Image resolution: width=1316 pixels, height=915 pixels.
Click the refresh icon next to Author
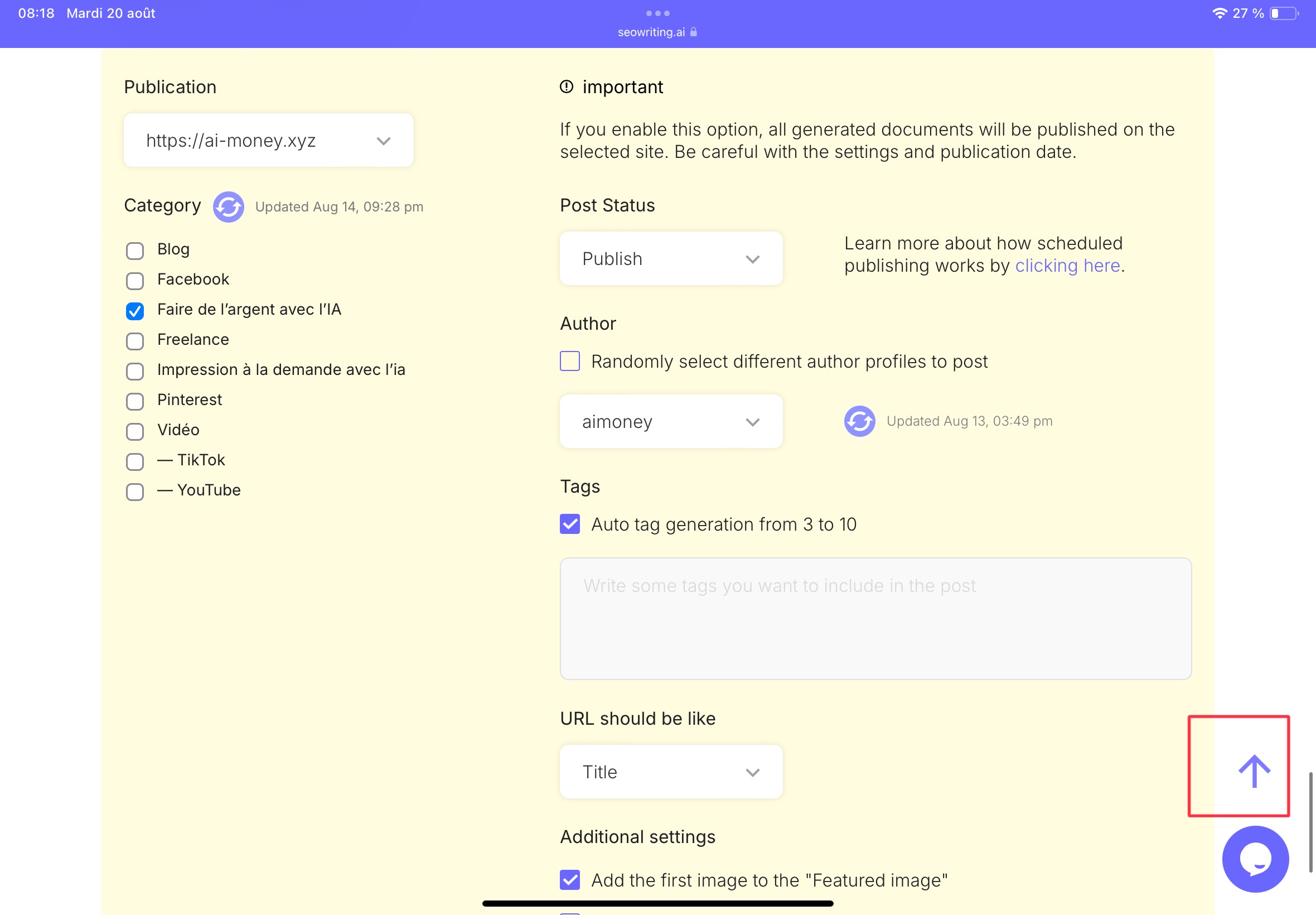click(858, 420)
